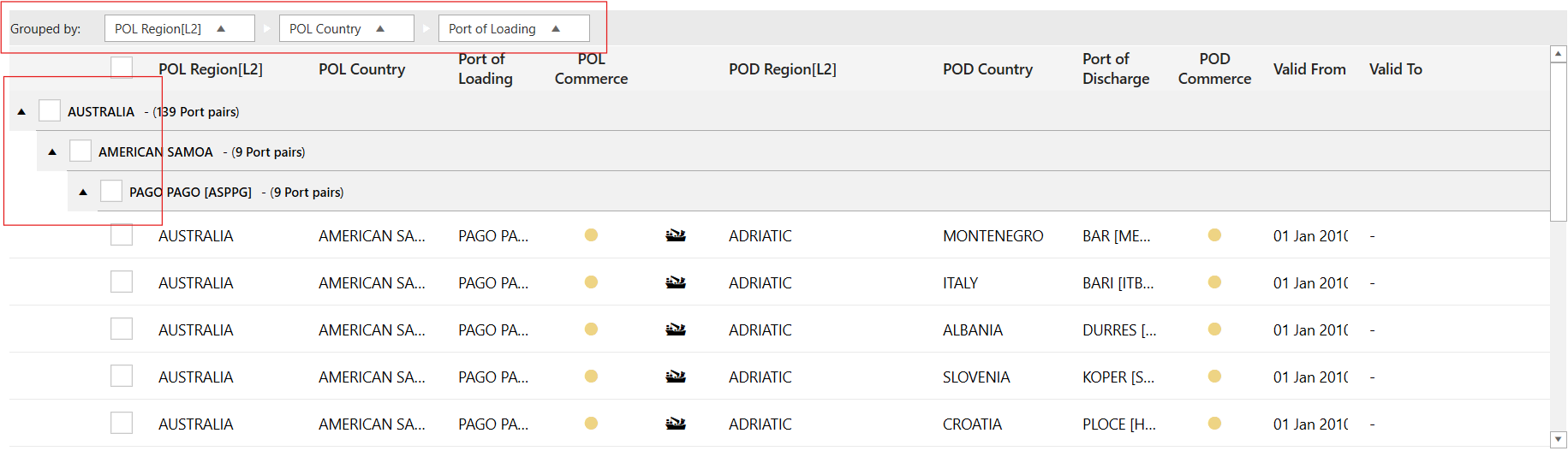Check the AUSTRALIA group checkbox
The image size is (1568, 451).
point(50,111)
